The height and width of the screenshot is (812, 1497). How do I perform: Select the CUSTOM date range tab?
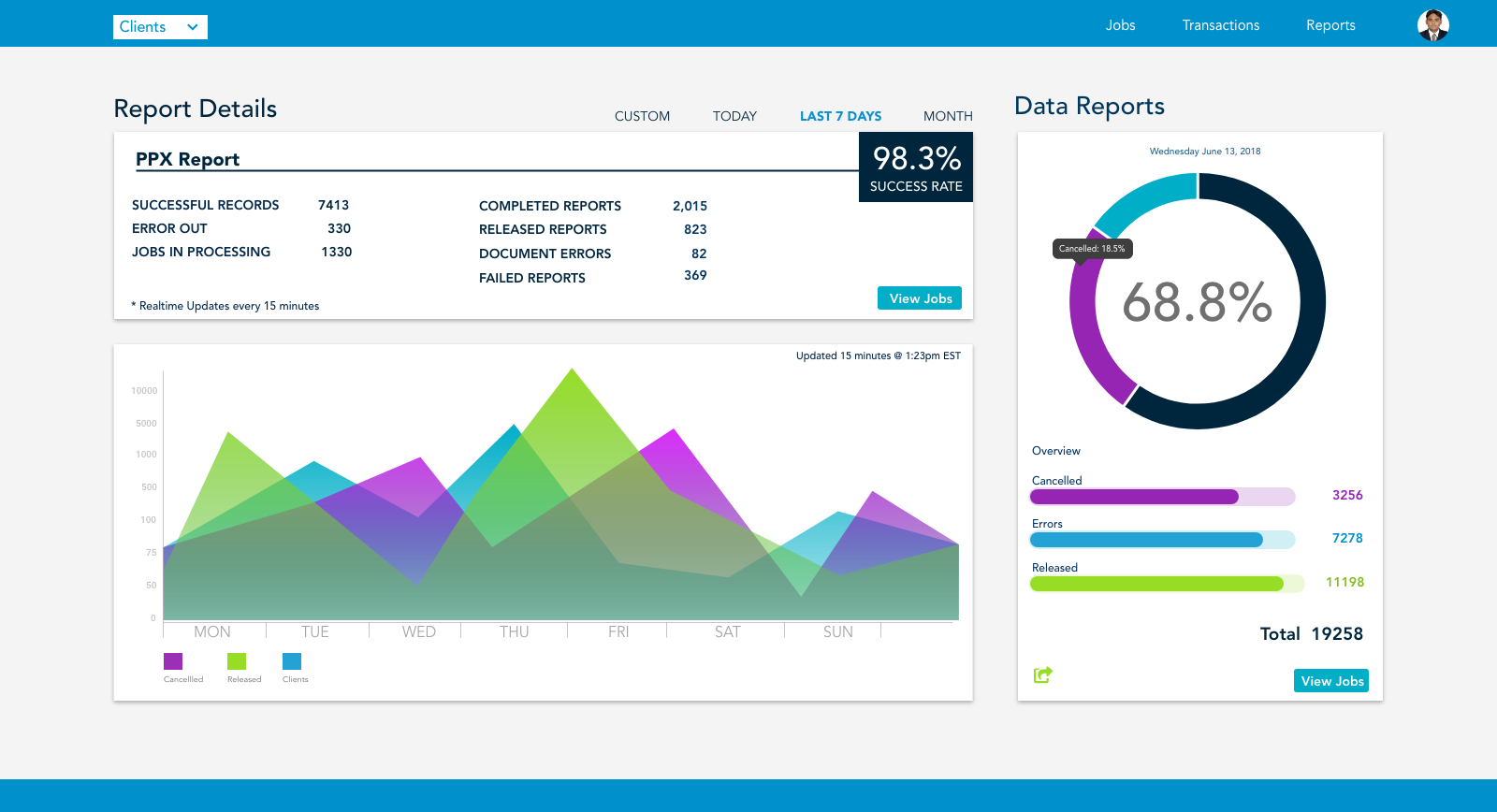pyautogui.click(x=642, y=116)
